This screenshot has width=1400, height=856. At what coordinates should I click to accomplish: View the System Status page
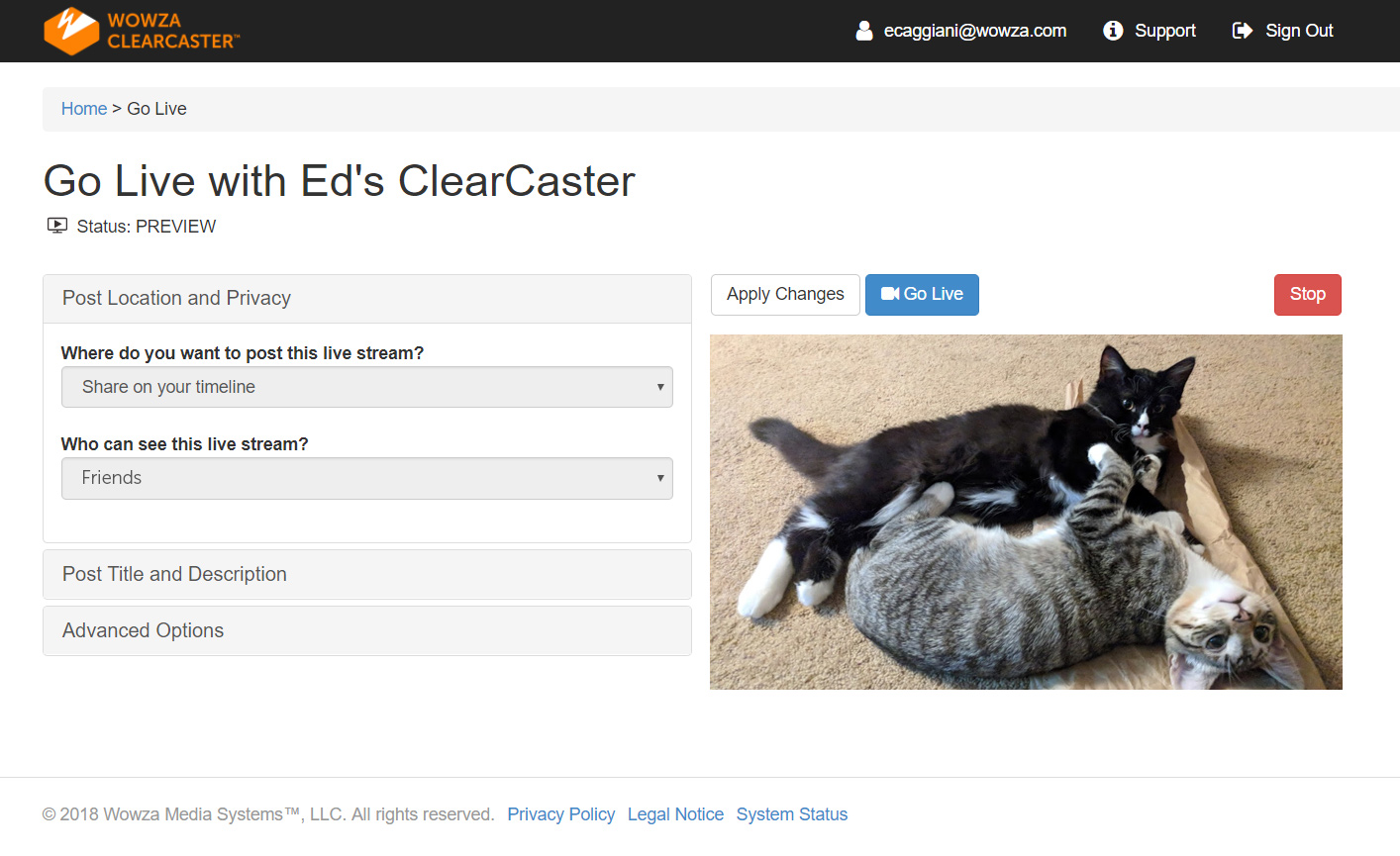[x=791, y=814]
